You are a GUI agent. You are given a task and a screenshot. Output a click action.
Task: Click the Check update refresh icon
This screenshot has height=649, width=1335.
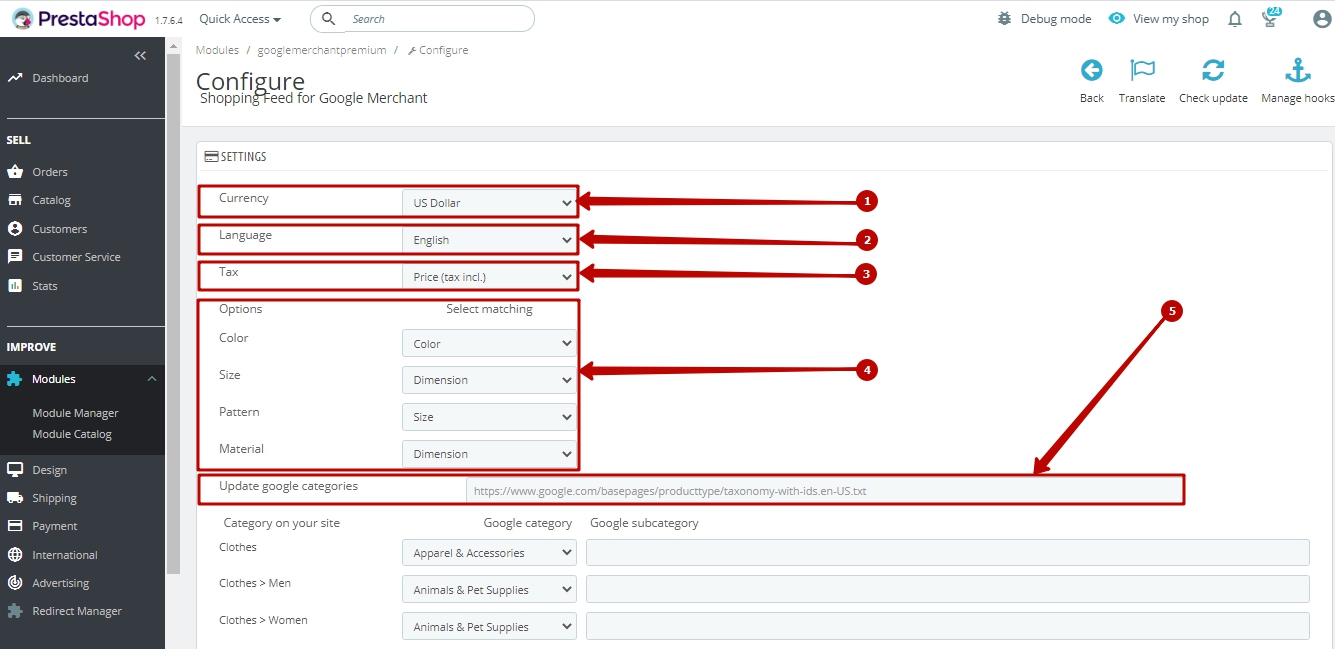click(1213, 71)
